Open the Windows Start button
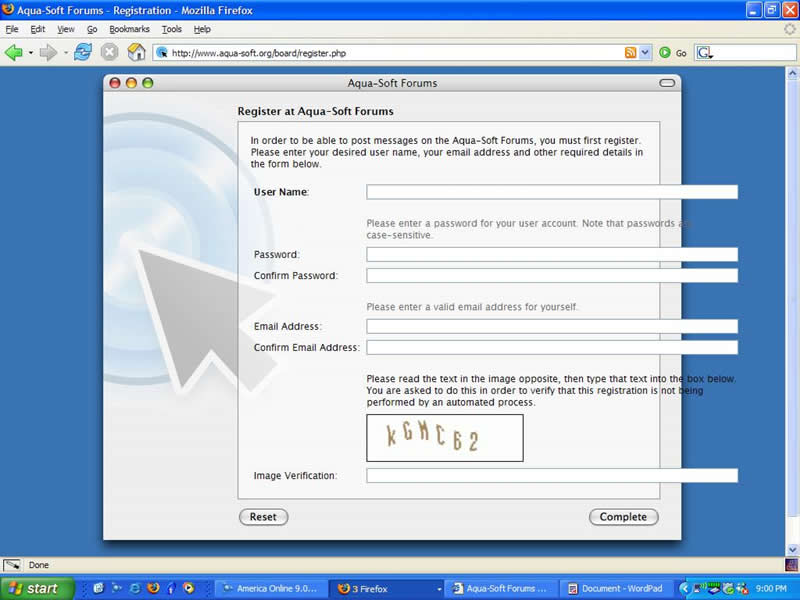 click(x=37, y=588)
